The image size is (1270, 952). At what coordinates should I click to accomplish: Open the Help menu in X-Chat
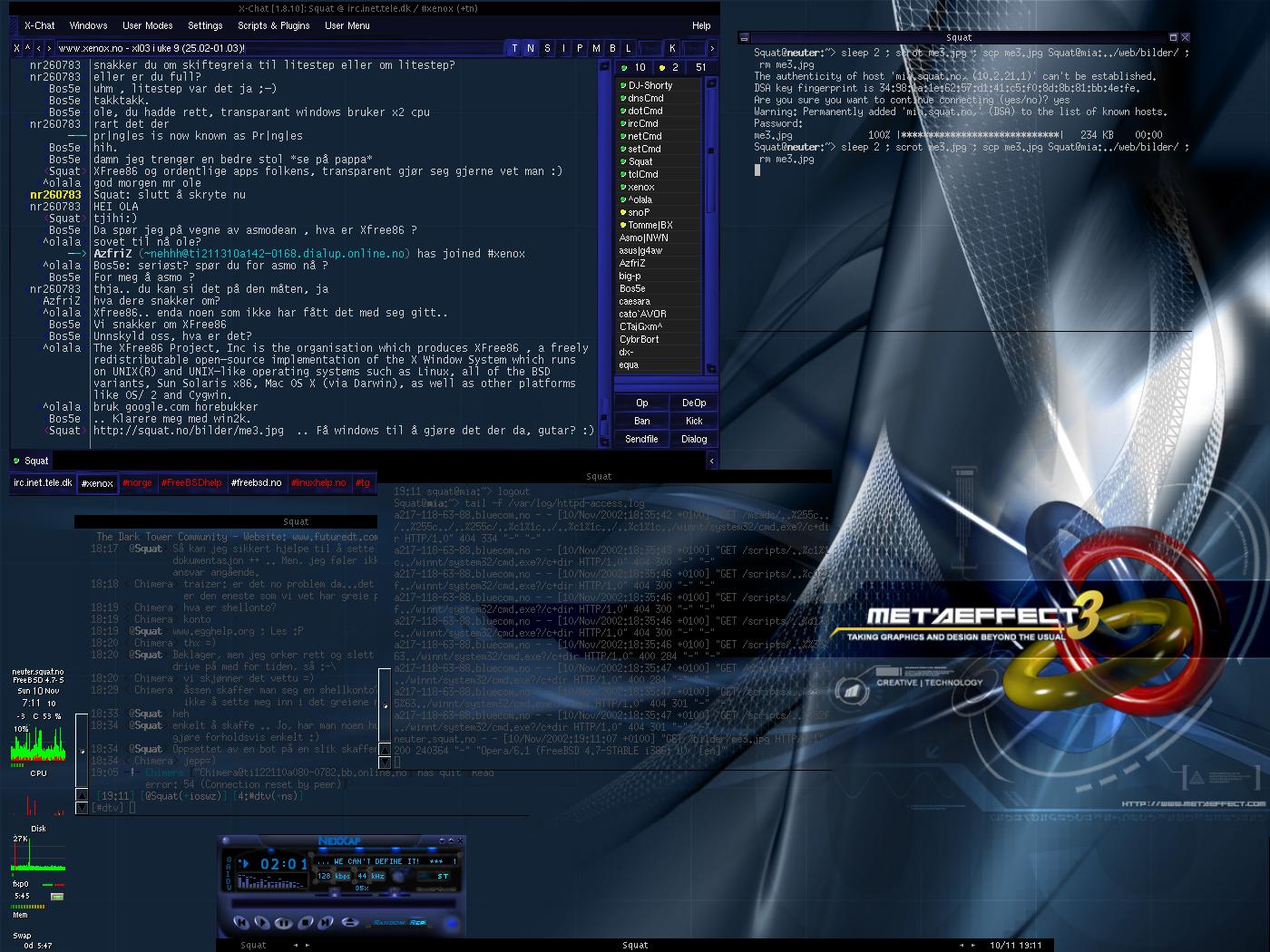[701, 26]
